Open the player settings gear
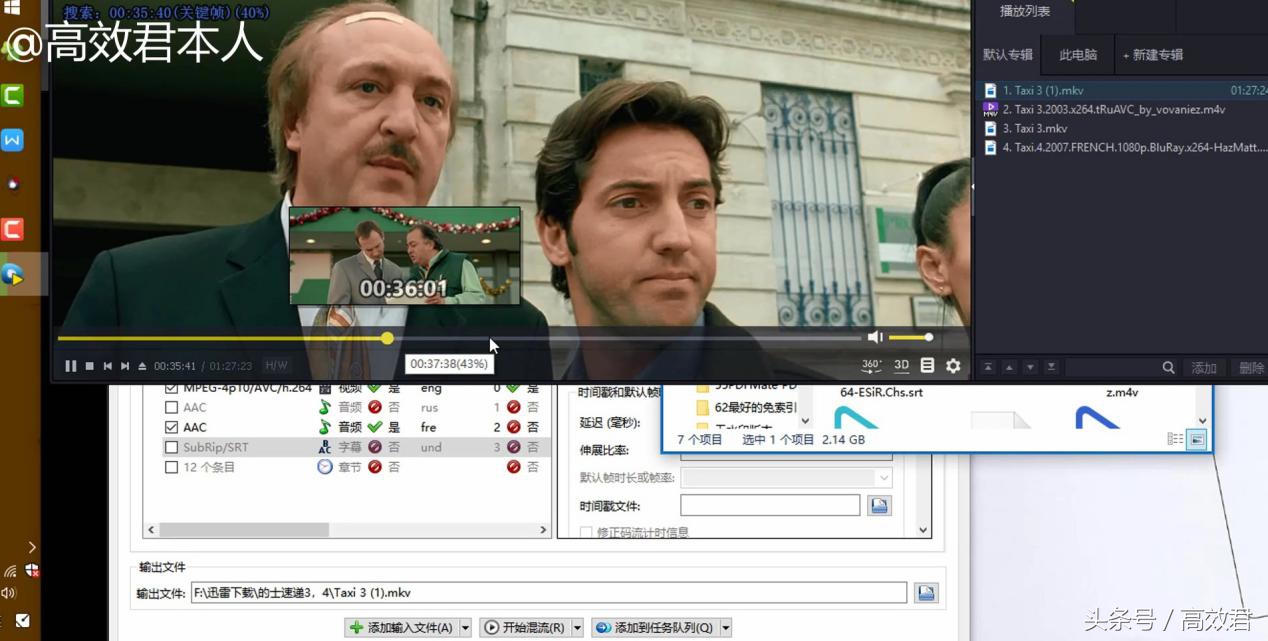The image size is (1268, 641). point(953,366)
